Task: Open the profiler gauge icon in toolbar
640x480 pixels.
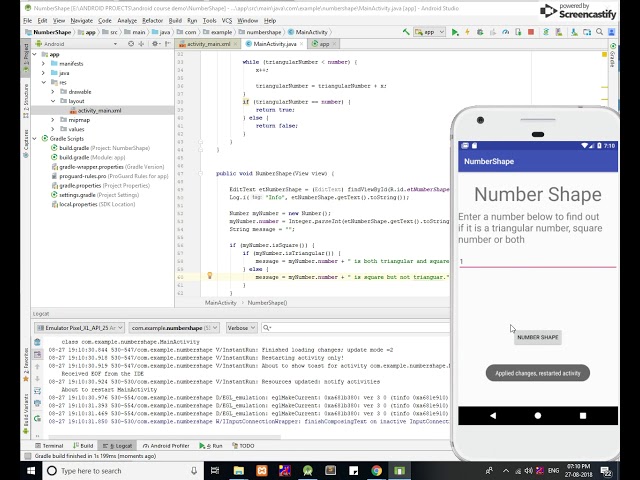Action: [505, 32]
